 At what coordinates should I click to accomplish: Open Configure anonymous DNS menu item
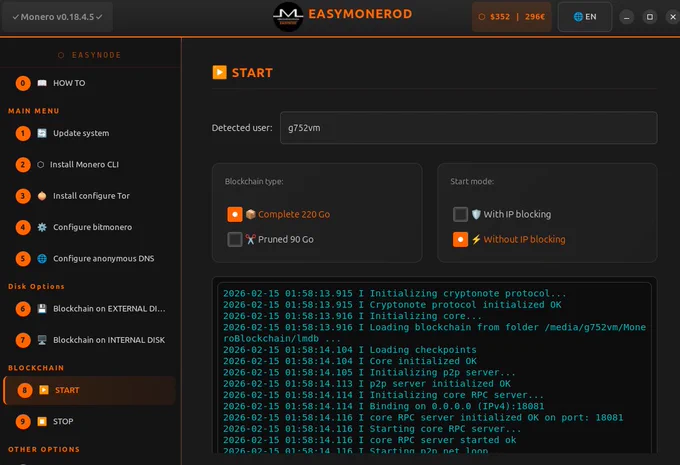tap(90, 259)
